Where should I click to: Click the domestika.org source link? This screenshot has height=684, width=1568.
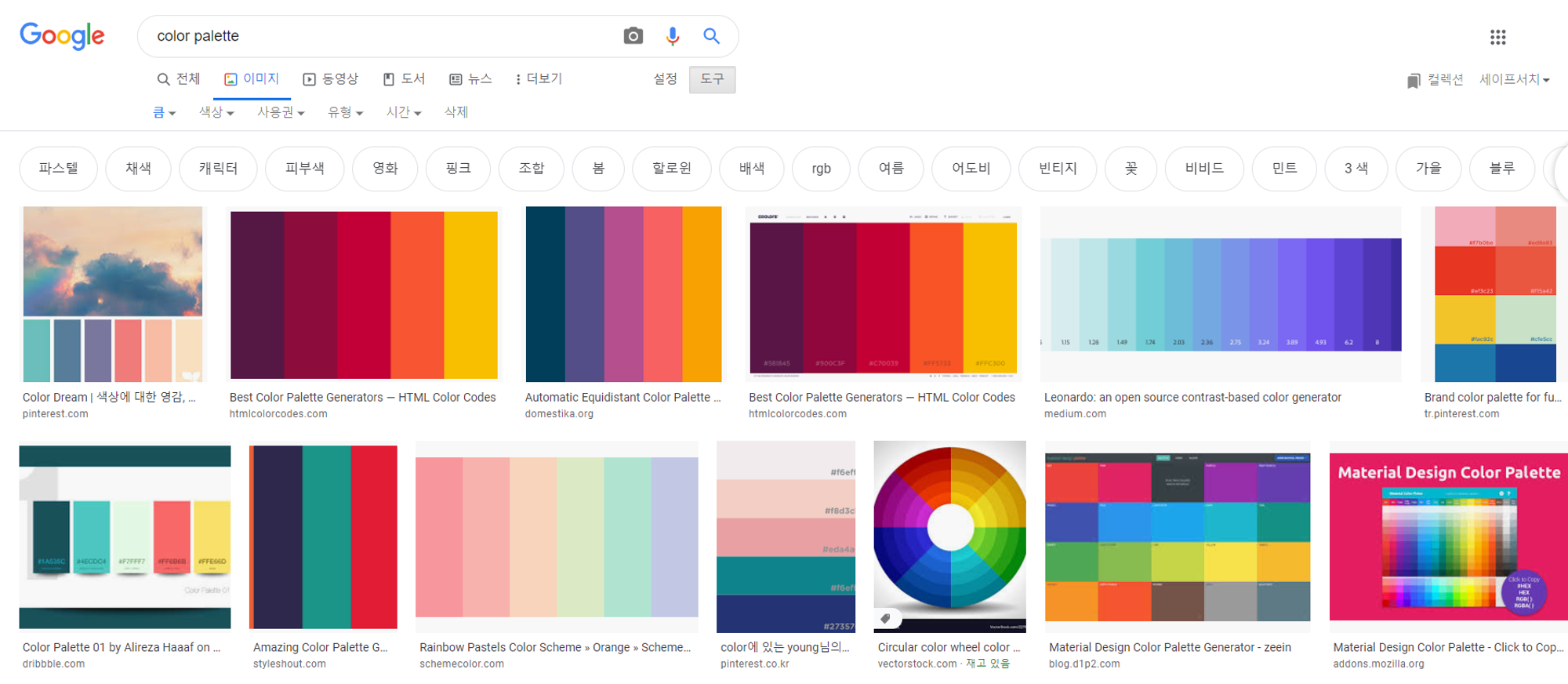point(559,414)
